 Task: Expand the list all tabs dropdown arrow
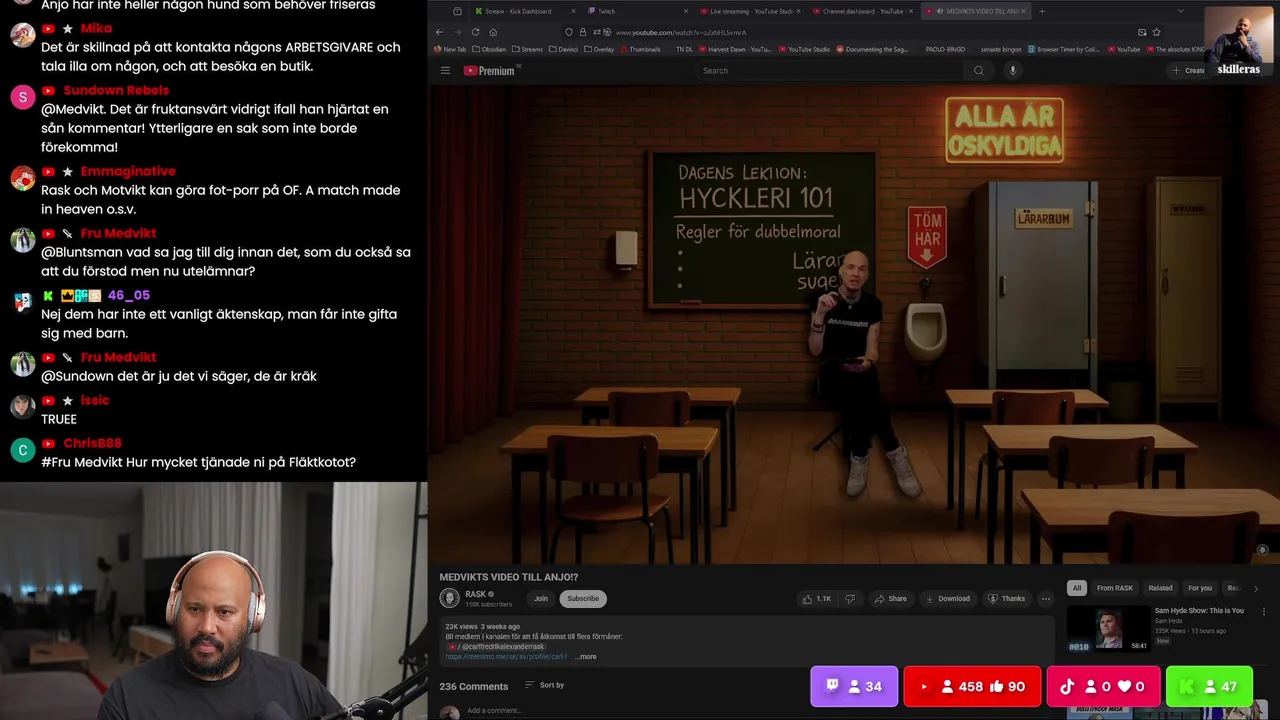tap(1181, 11)
